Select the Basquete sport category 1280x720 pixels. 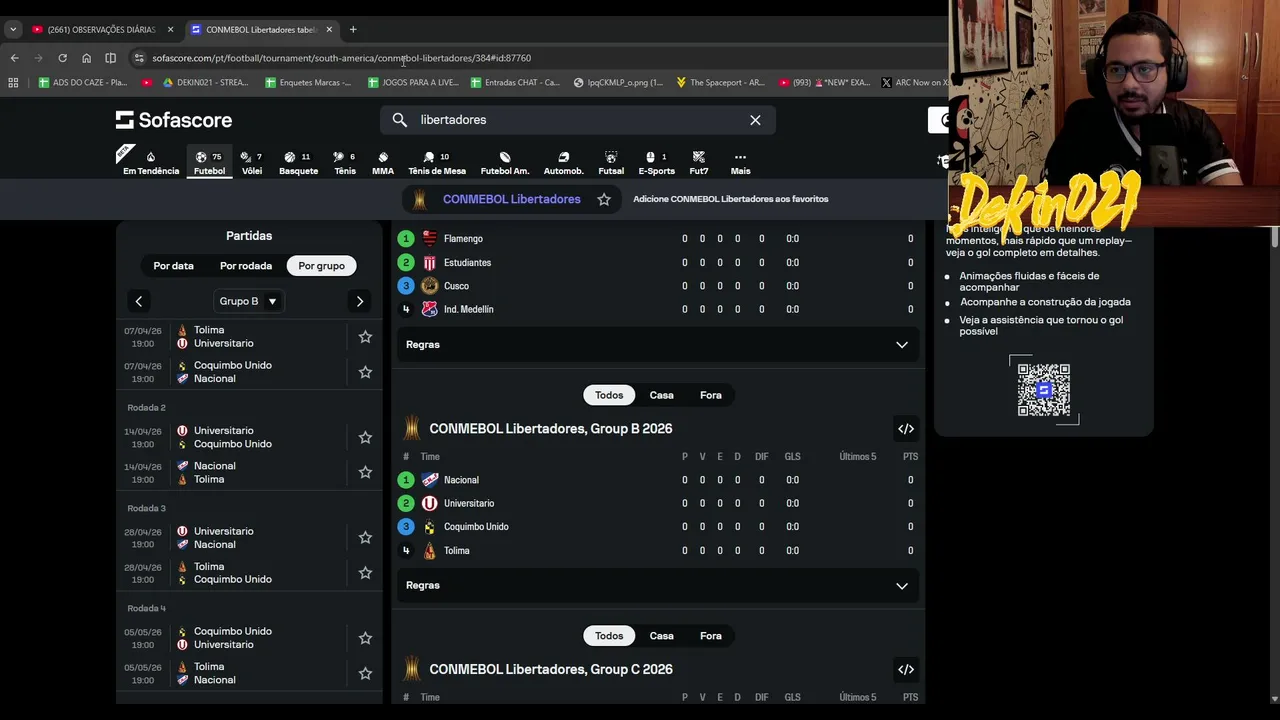click(298, 163)
